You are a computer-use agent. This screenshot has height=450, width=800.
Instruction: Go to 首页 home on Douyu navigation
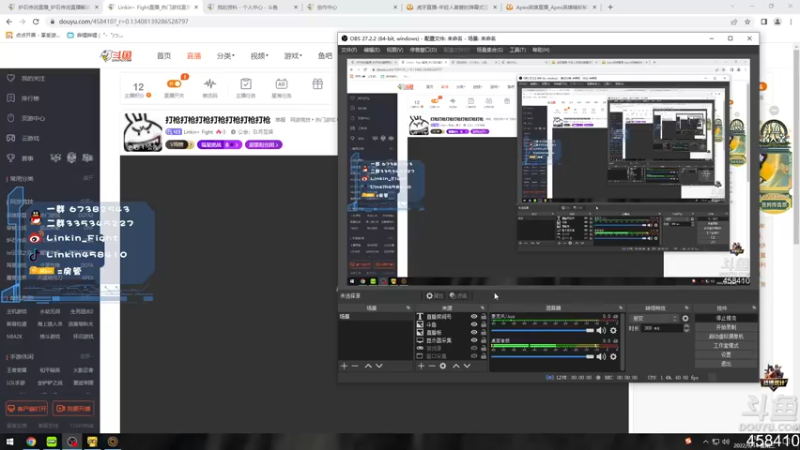(164, 56)
